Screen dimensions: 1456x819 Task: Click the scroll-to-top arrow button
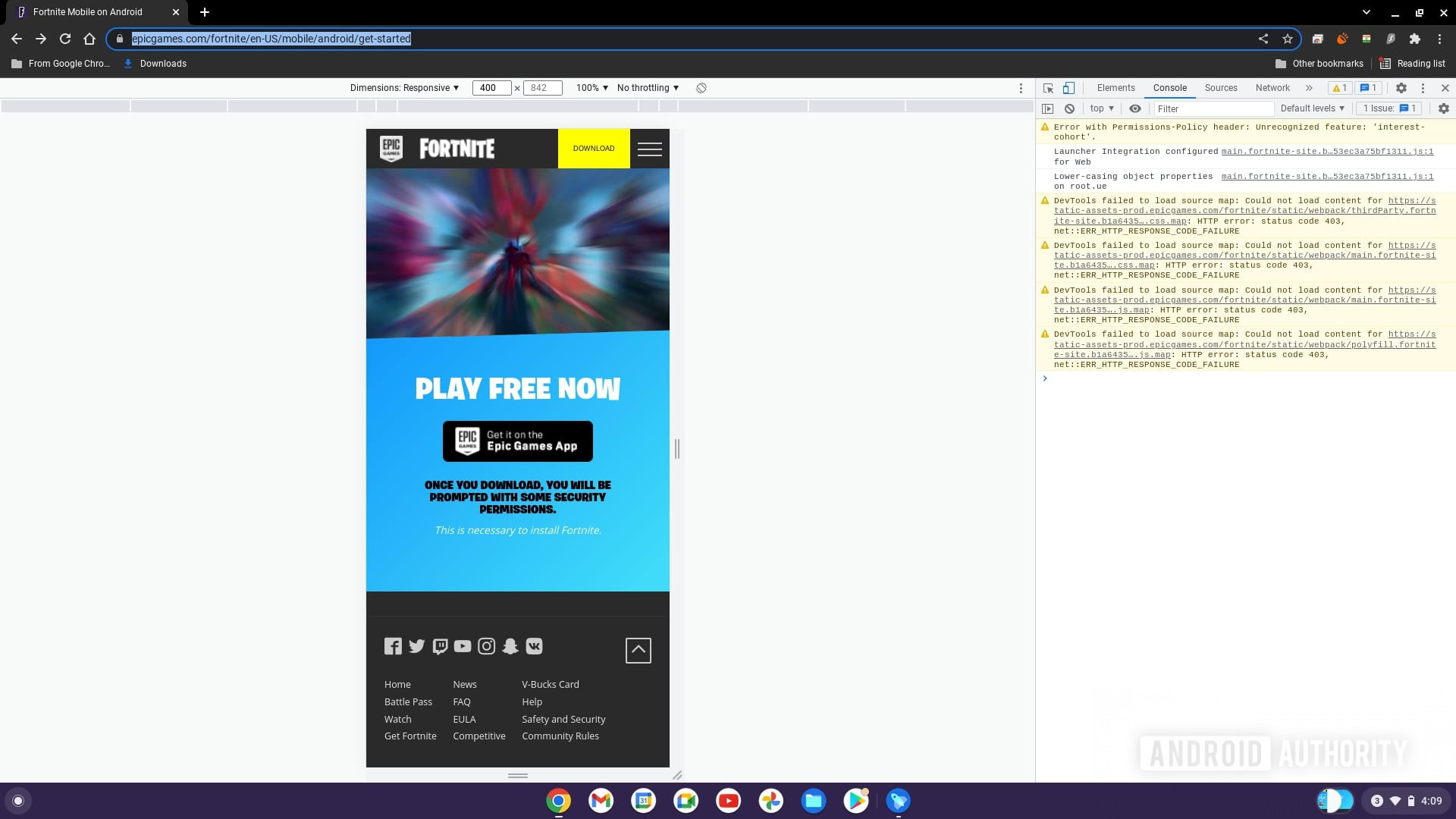coord(638,650)
